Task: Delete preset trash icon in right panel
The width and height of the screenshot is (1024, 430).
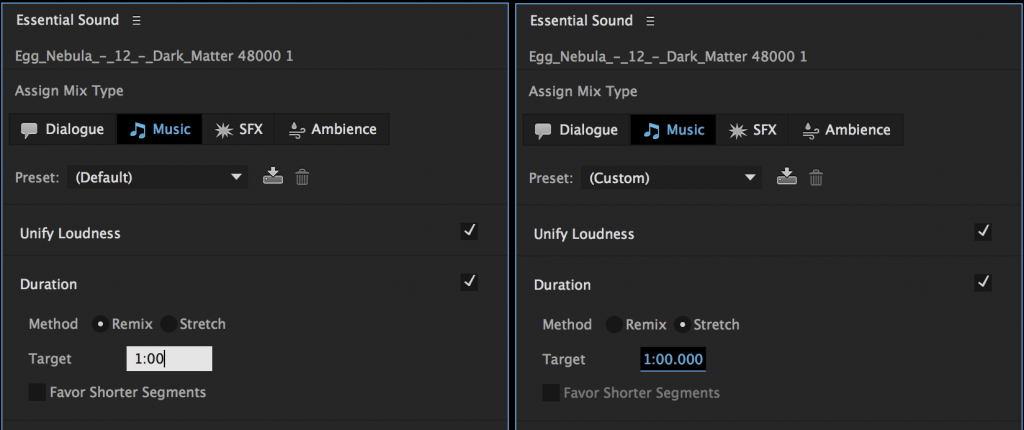Action: tap(816, 178)
